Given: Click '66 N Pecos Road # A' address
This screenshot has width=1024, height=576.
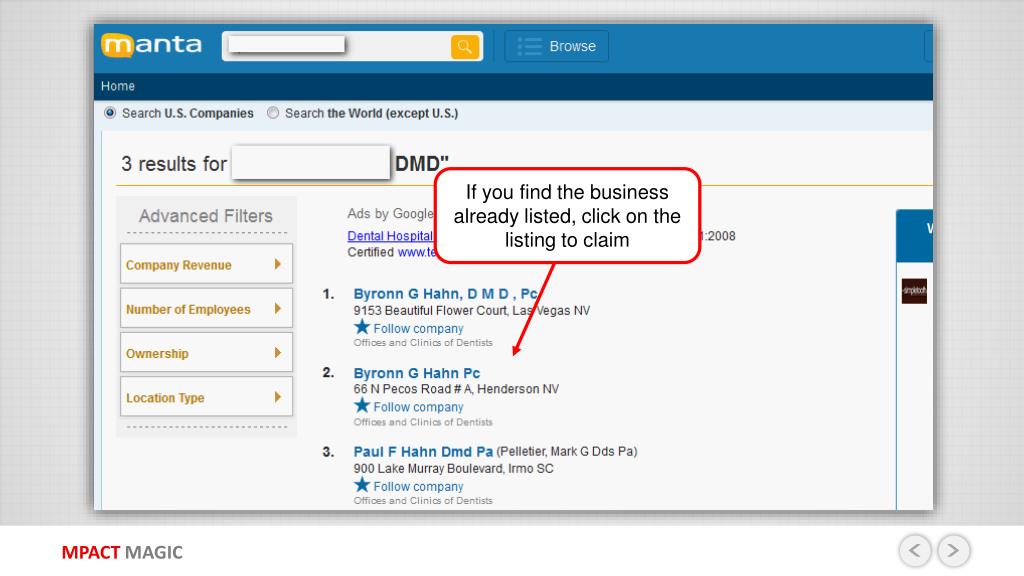Looking at the screenshot, I should pos(412,389).
